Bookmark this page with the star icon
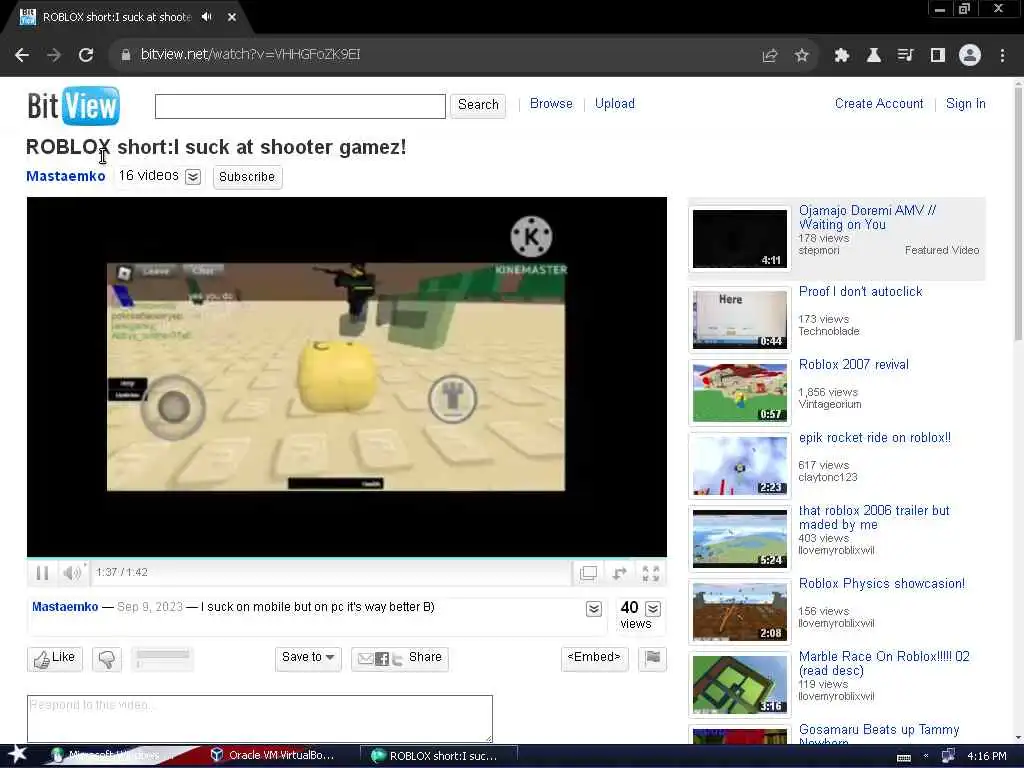1024x768 pixels. point(802,56)
